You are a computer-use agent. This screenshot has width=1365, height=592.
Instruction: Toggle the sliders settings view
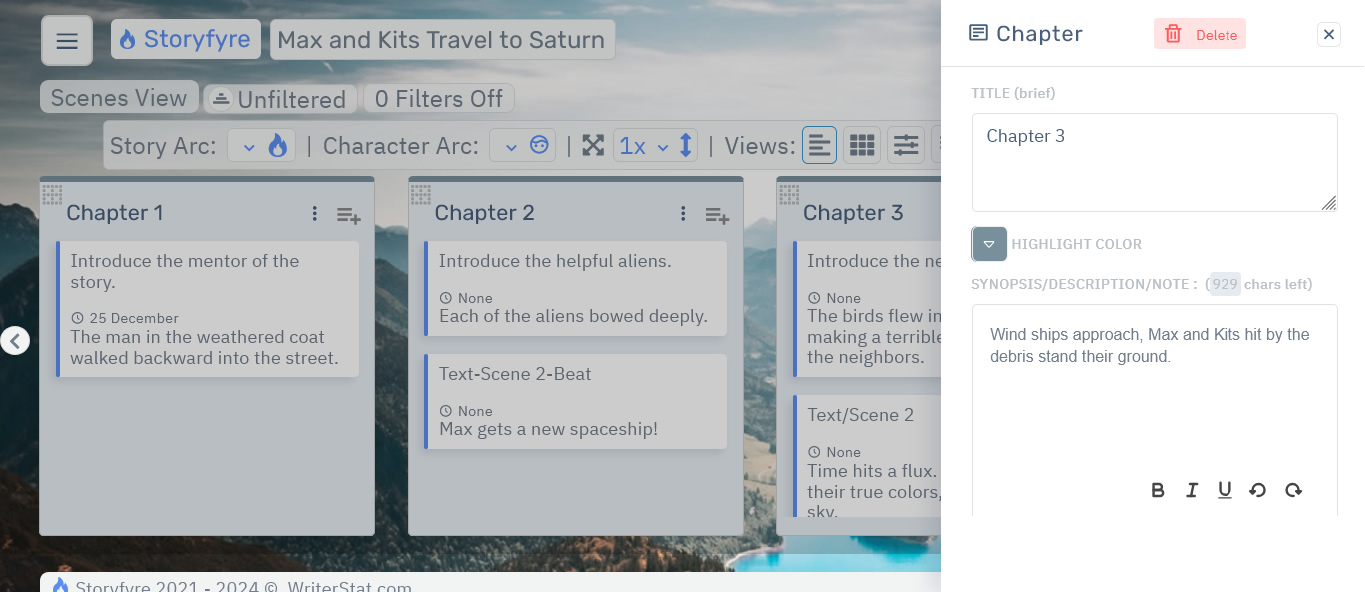[906, 146]
